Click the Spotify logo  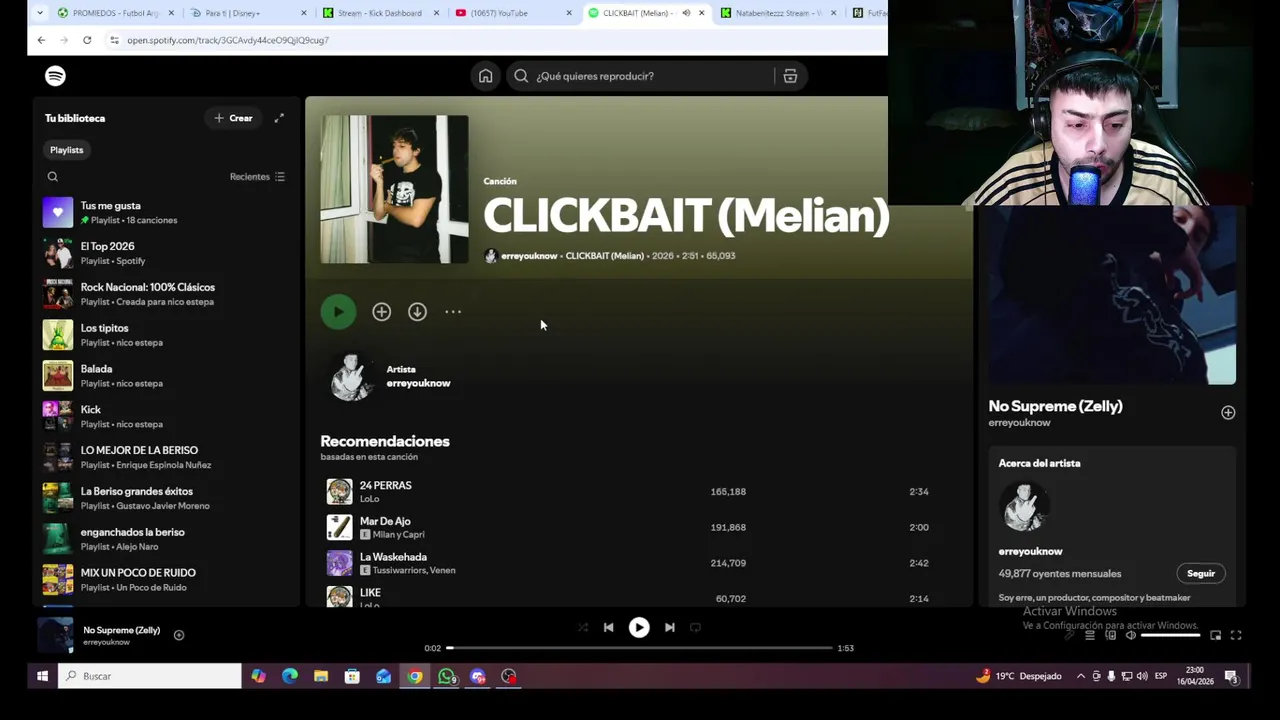(x=55, y=76)
